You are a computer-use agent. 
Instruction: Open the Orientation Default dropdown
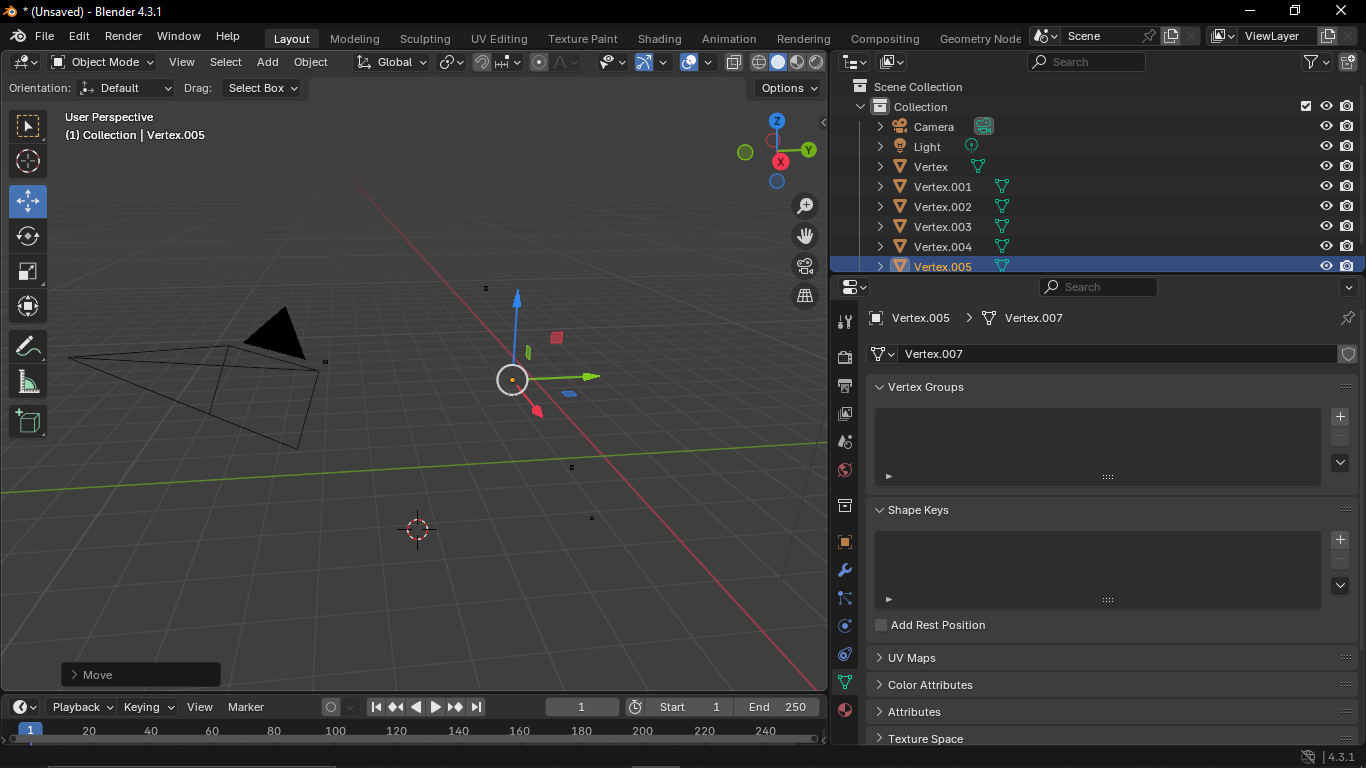(126, 88)
